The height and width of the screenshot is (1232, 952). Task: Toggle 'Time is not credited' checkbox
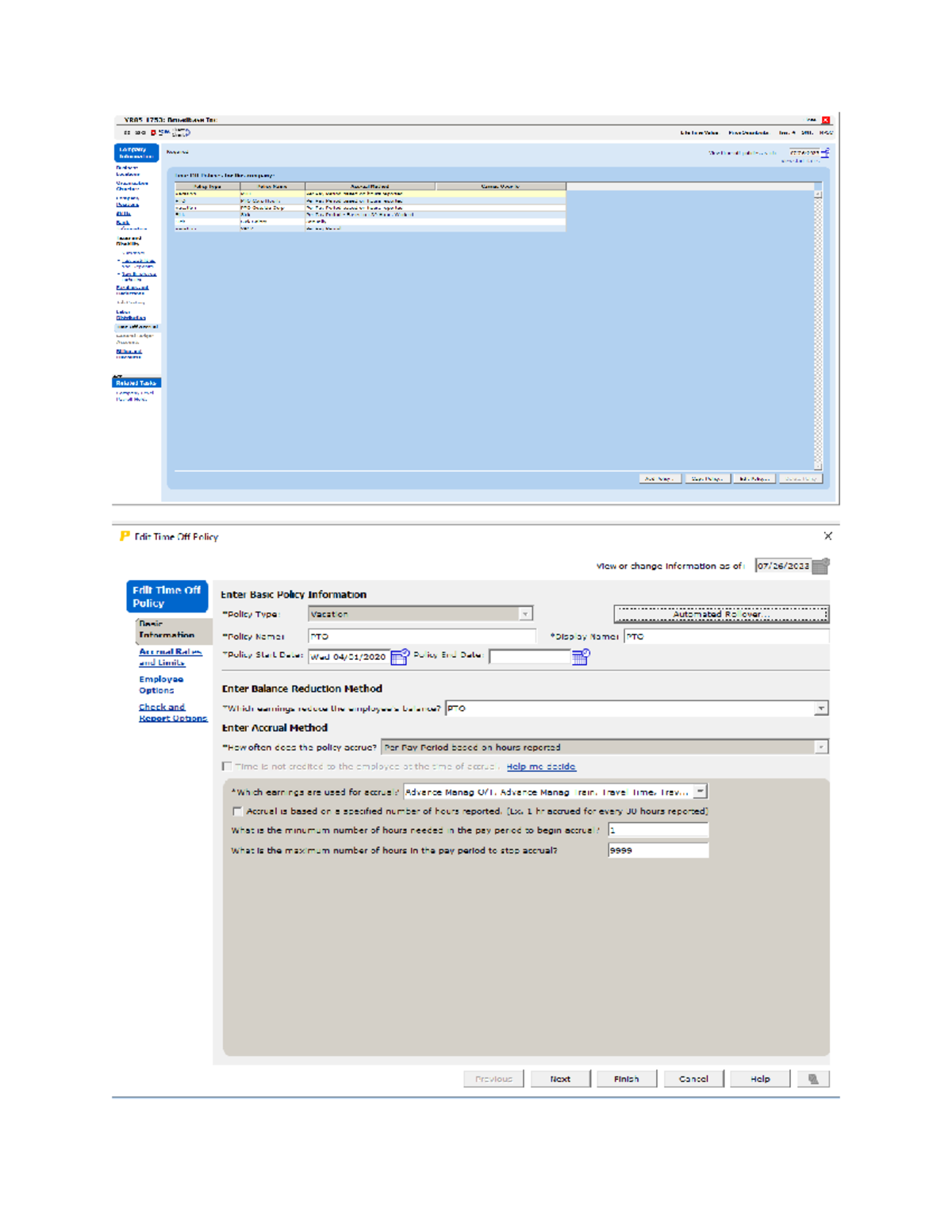(x=228, y=766)
